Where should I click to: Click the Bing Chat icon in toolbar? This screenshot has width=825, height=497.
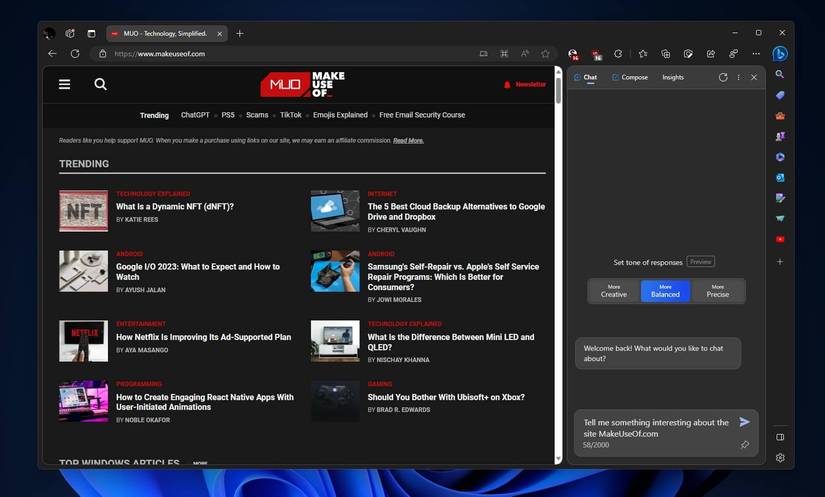pyautogui.click(x=780, y=54)
